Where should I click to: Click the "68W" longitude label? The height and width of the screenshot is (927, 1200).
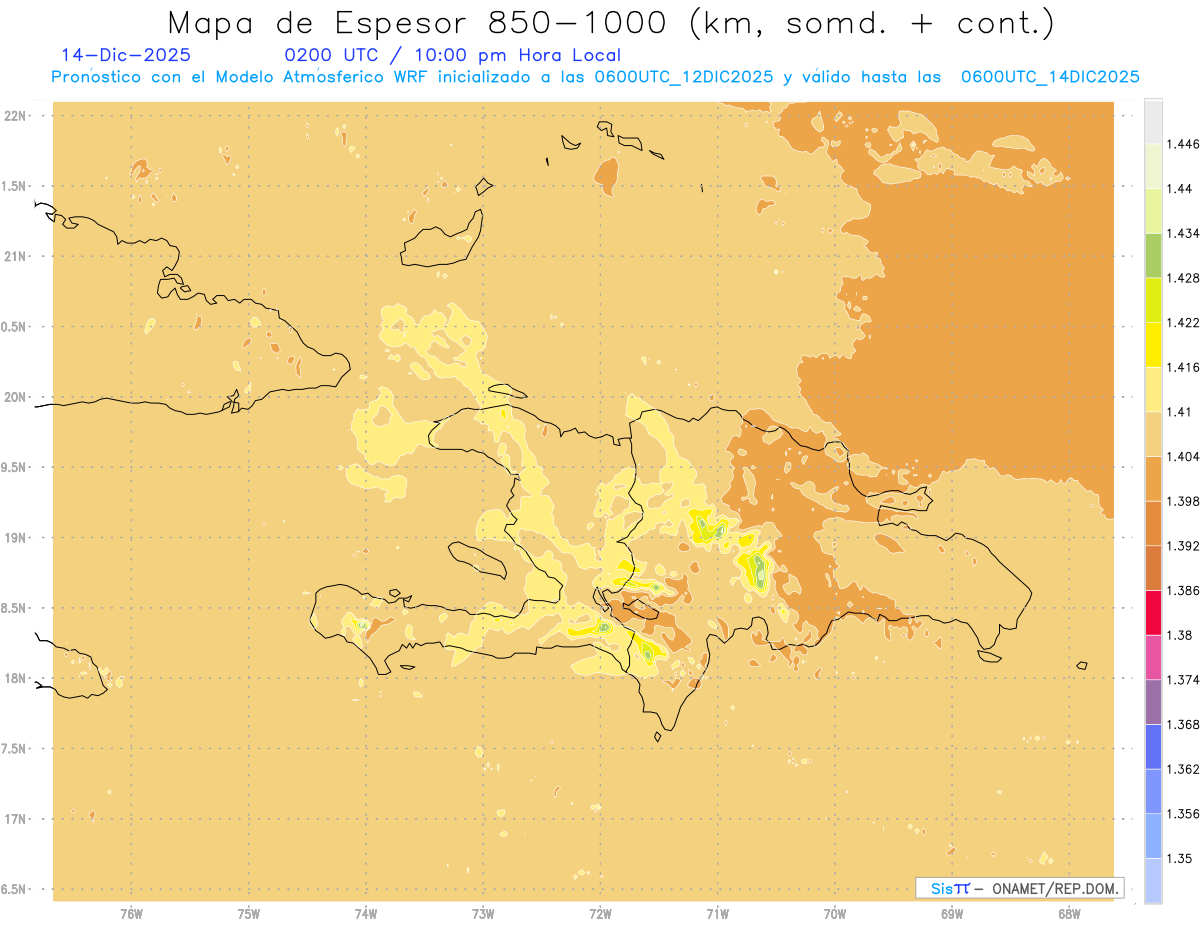point(1069,912)
